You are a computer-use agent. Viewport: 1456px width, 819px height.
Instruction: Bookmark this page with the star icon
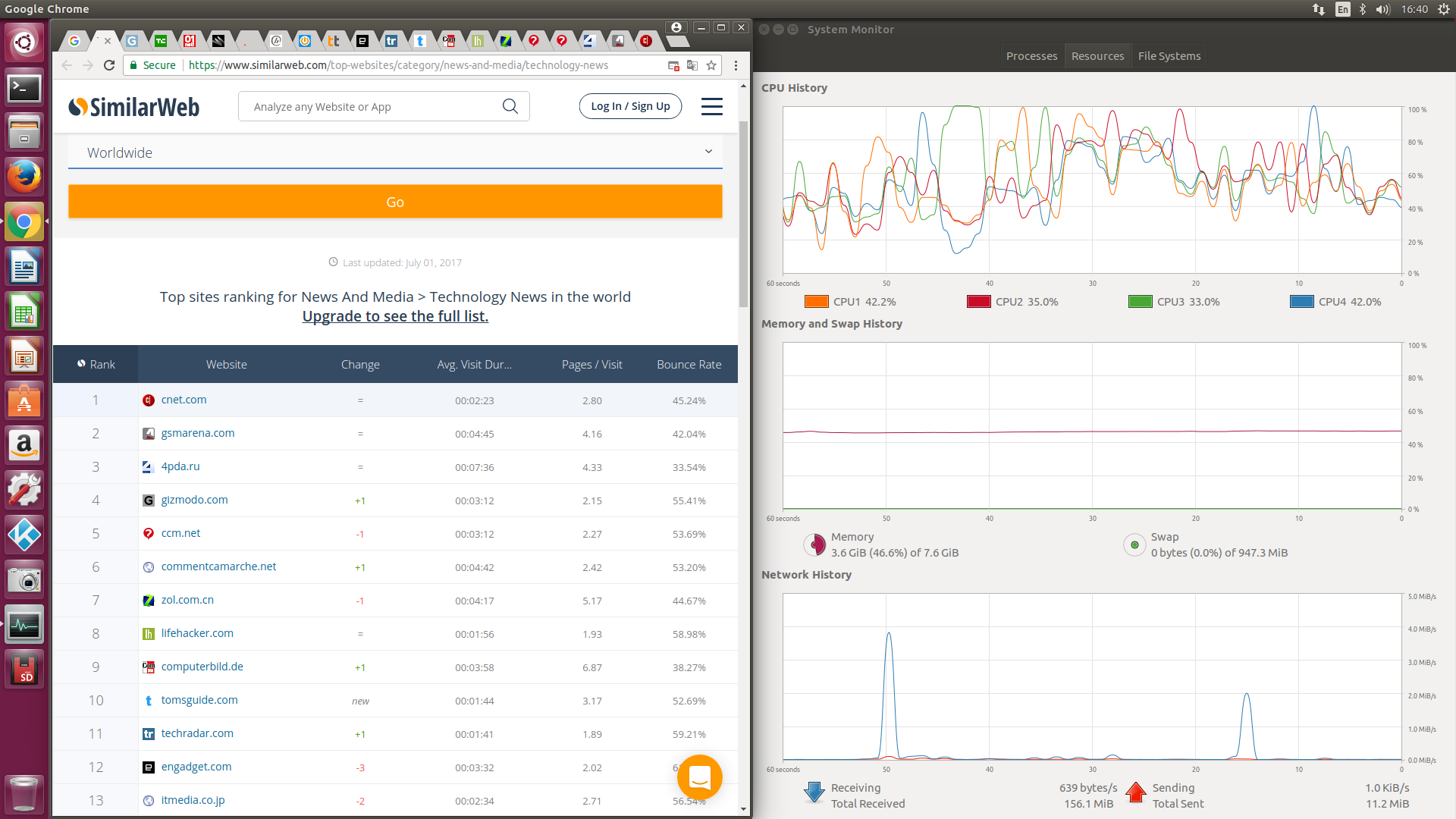tap(711, 65)
